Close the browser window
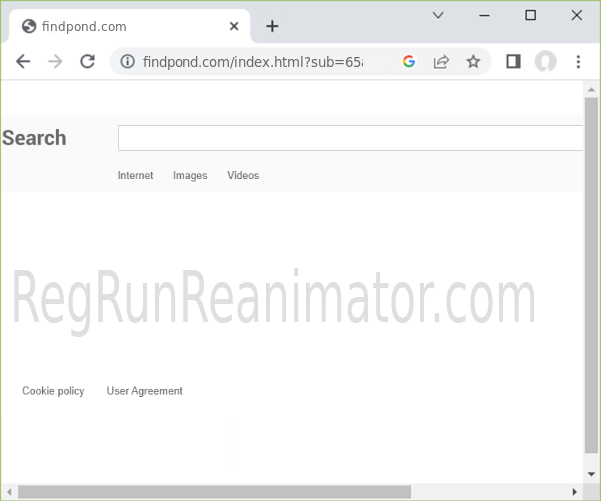This screenshot has width=601, height=501. pos(576,15)
